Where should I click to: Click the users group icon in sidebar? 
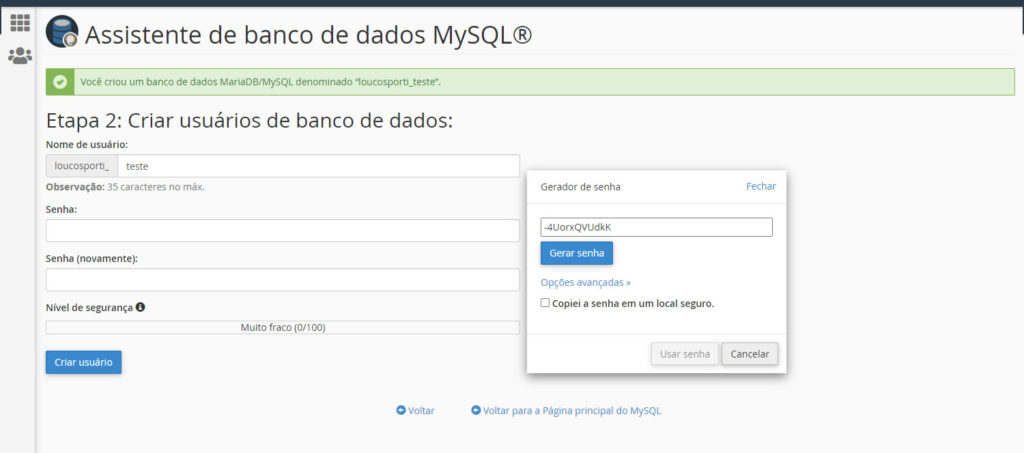19,56
